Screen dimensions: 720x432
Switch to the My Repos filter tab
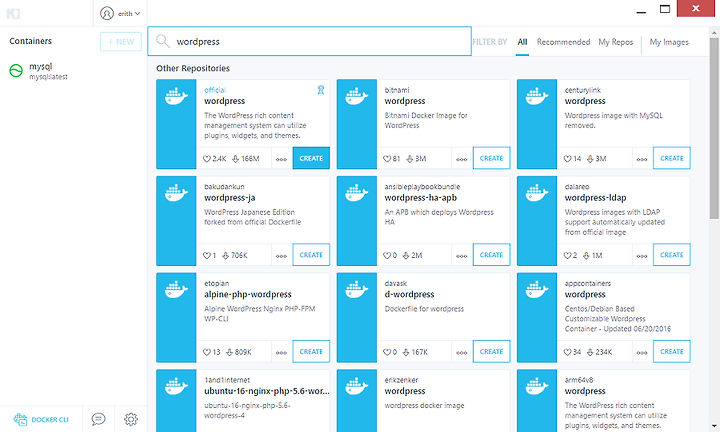[x=615, y=42]
